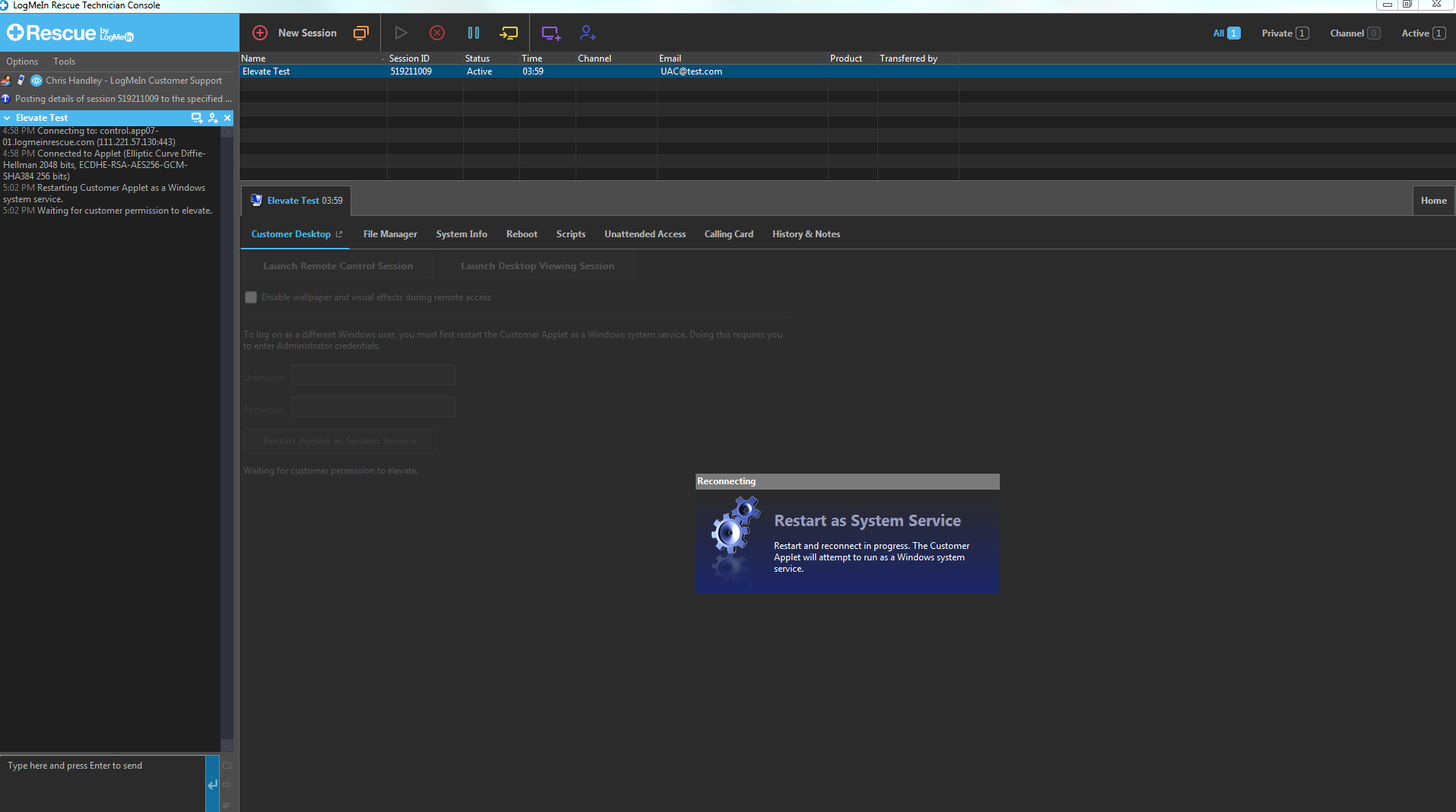Screen dimensions: 1456x812
Task: Sort sessions by the Name column header
Action: click(x=313, y=59)
